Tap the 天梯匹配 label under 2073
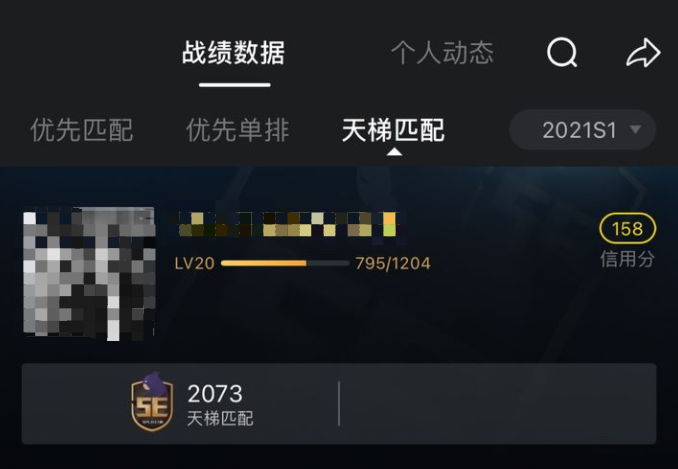Viewport: 678px width, 469px height. (220, 418)
